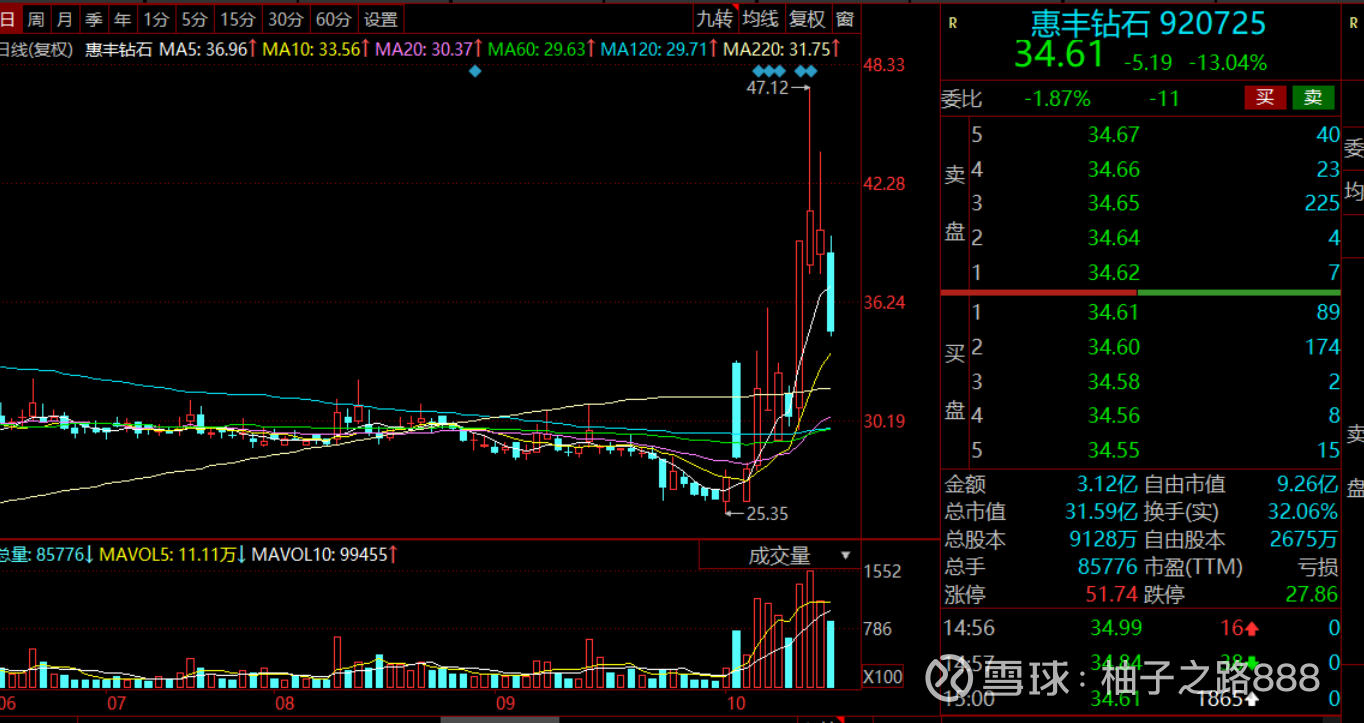Click the -13.04% change percentage
The image size is (1364, 723).
[1227, 62]
